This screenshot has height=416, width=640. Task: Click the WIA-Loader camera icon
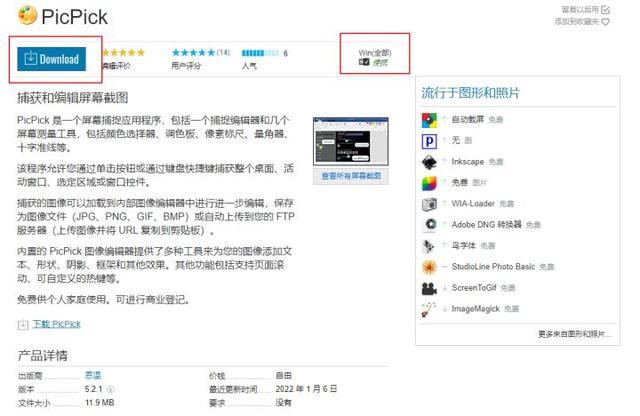[429, 204]
